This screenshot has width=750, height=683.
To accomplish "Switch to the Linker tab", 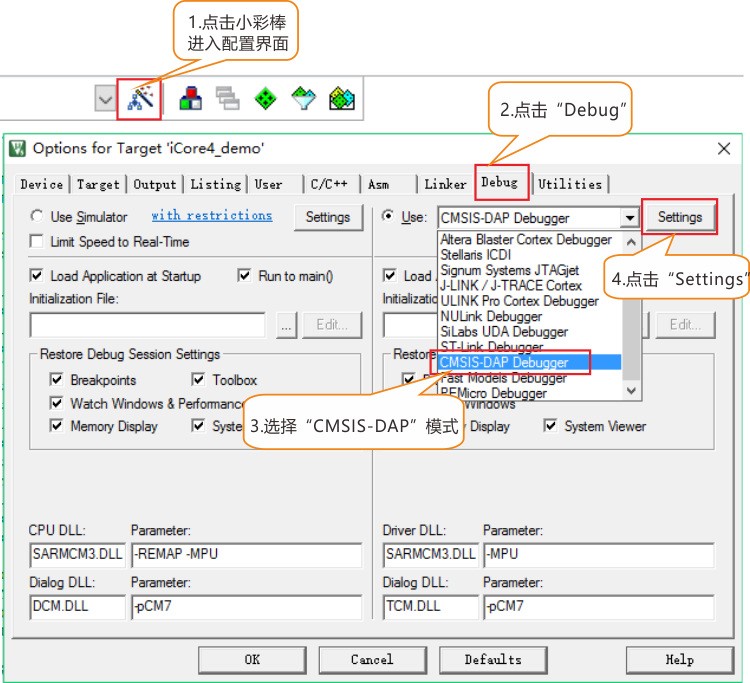I will click(x=445, y=184).
